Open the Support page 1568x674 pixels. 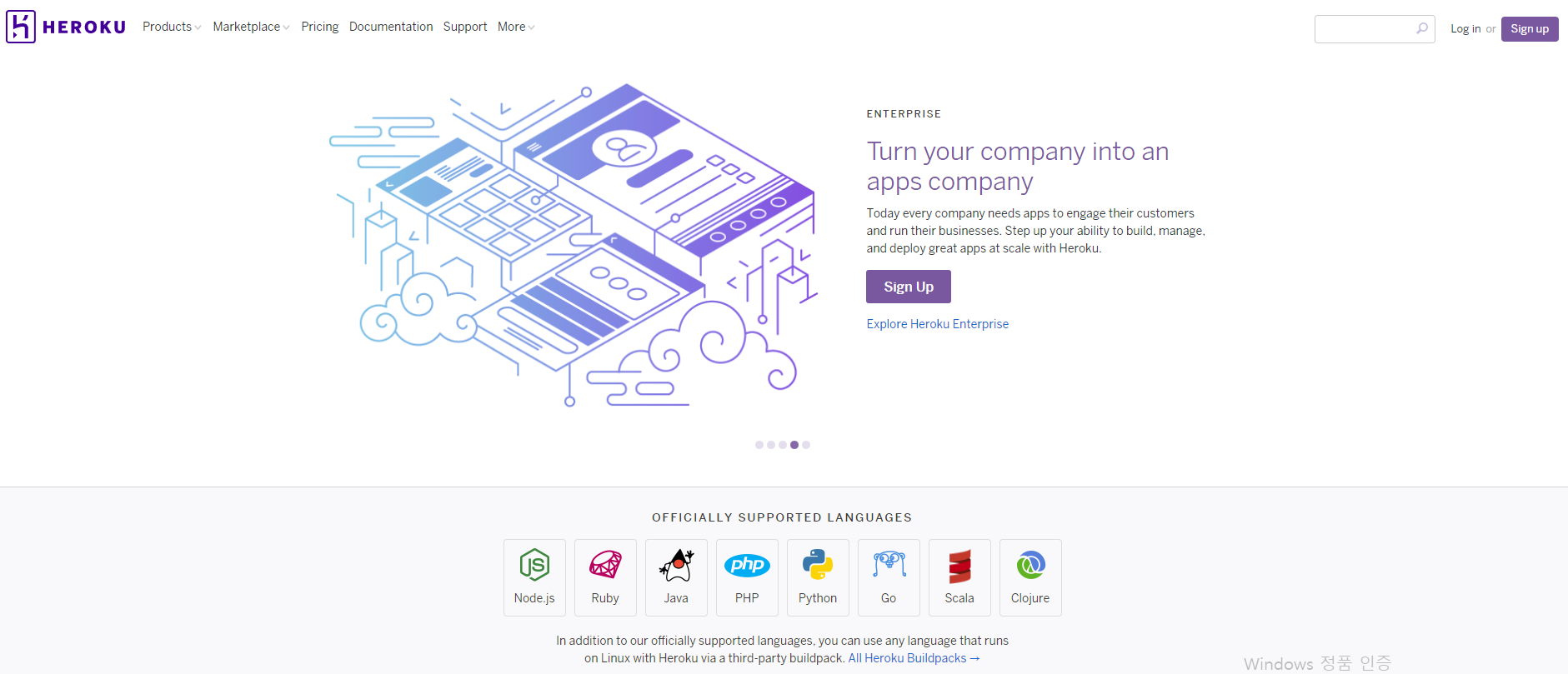pos(465,27)
